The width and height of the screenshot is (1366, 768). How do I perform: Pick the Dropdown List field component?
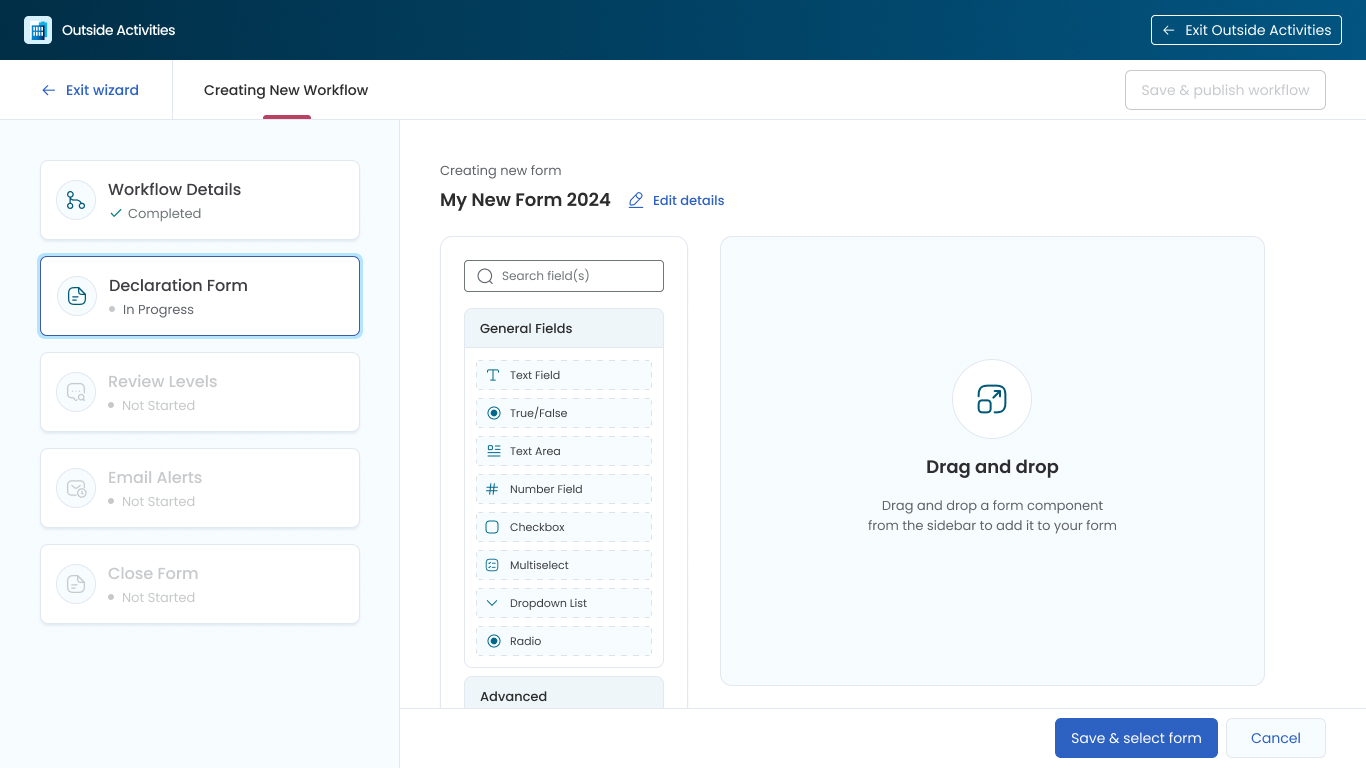[x=563, y=603]
